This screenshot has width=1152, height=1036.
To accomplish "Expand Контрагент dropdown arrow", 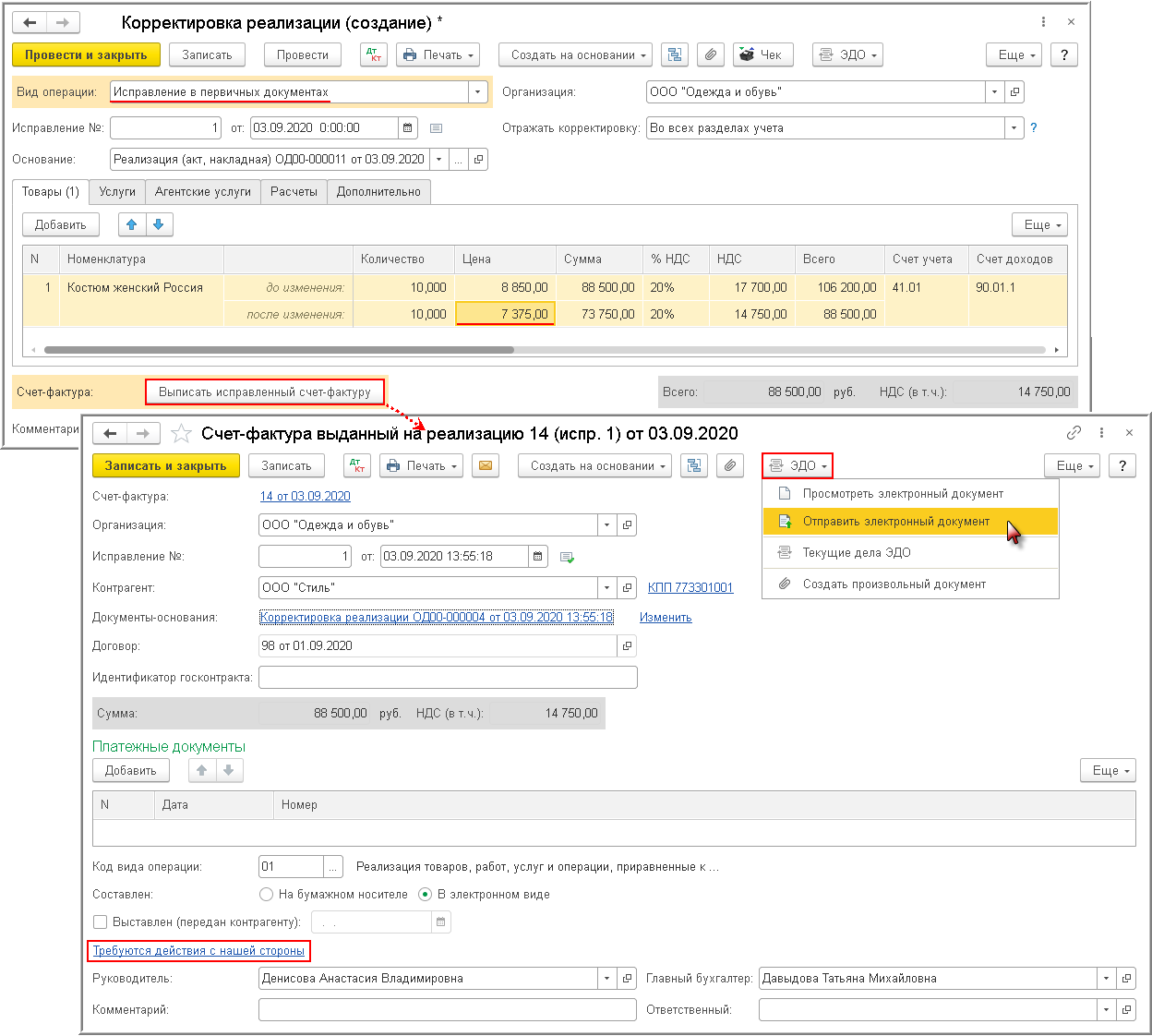I will click(607, 588).
